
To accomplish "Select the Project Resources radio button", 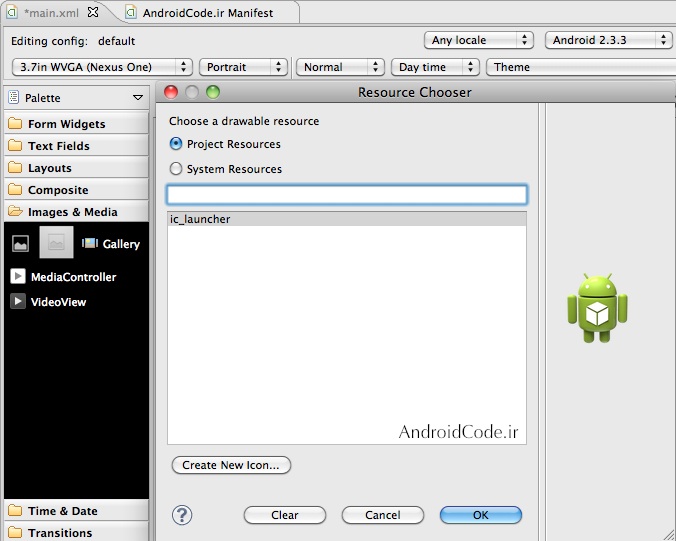I will point(177,144).
